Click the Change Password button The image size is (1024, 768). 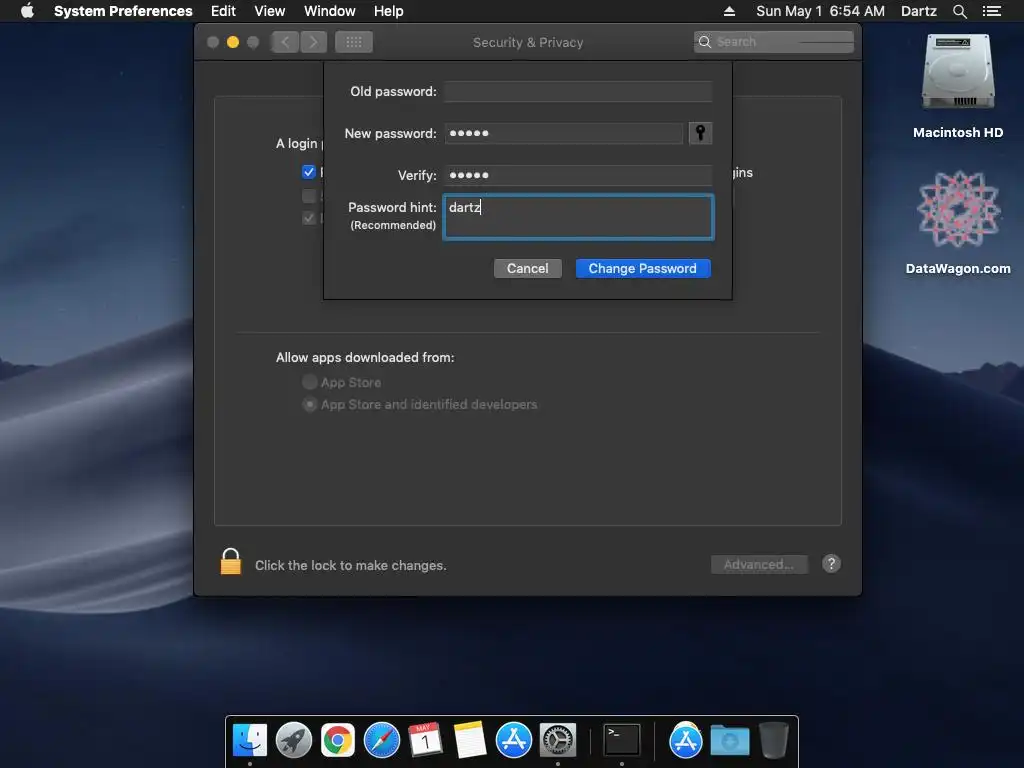[x=643, y=268]
